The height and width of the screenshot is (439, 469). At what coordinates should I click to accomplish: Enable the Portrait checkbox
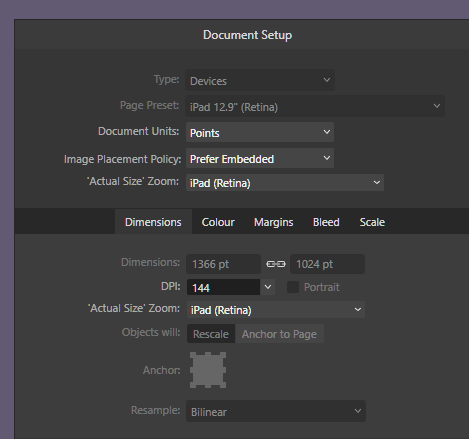[293, 287]
